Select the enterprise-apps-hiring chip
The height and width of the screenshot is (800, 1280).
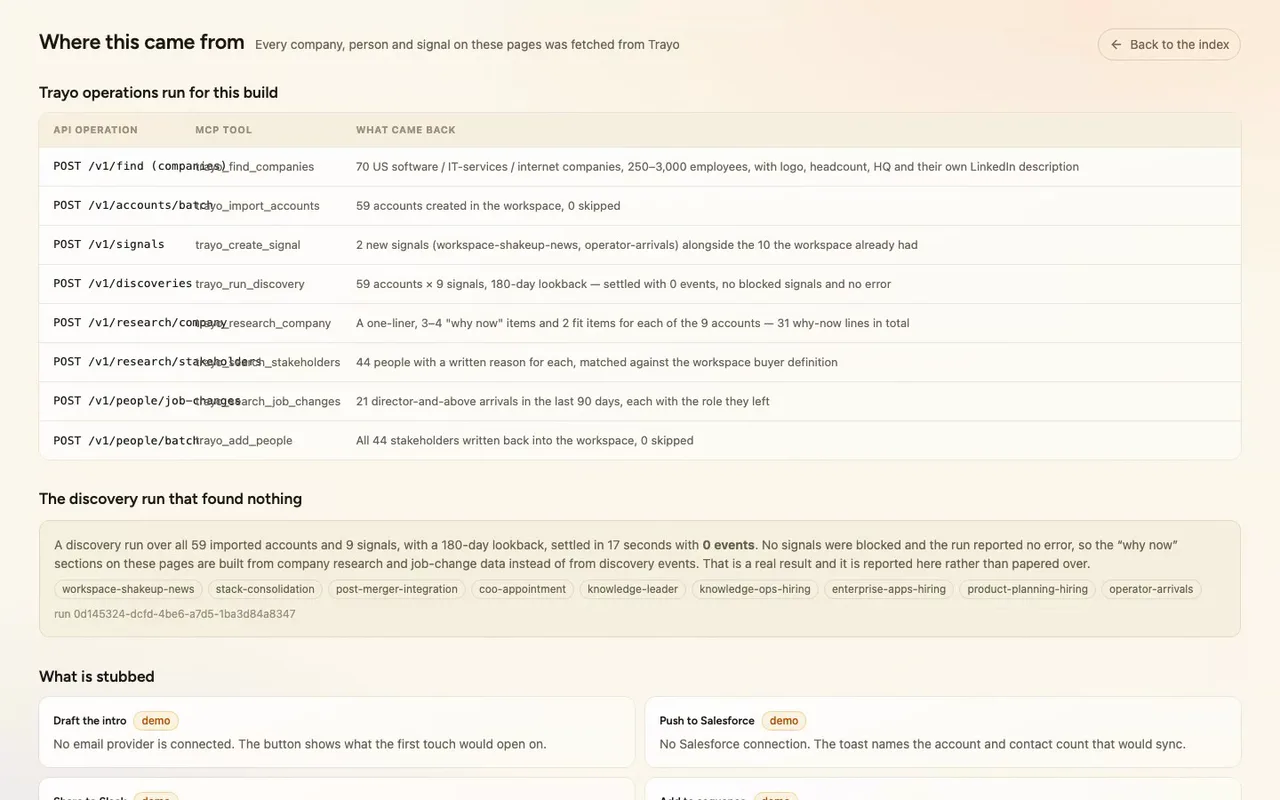pos(889,589)
